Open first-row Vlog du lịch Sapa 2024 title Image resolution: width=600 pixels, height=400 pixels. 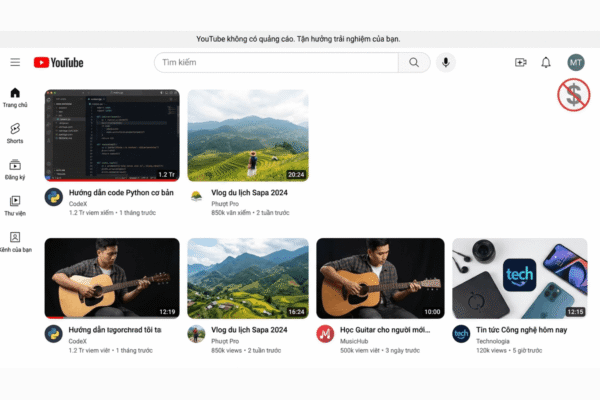tap(249, 193)
